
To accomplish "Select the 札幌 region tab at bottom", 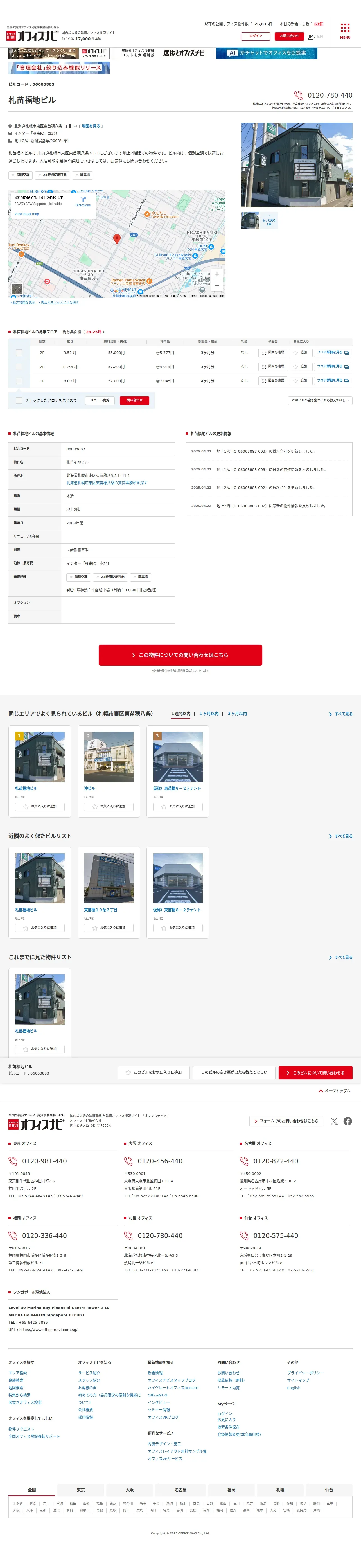I will pos(280,1490).
